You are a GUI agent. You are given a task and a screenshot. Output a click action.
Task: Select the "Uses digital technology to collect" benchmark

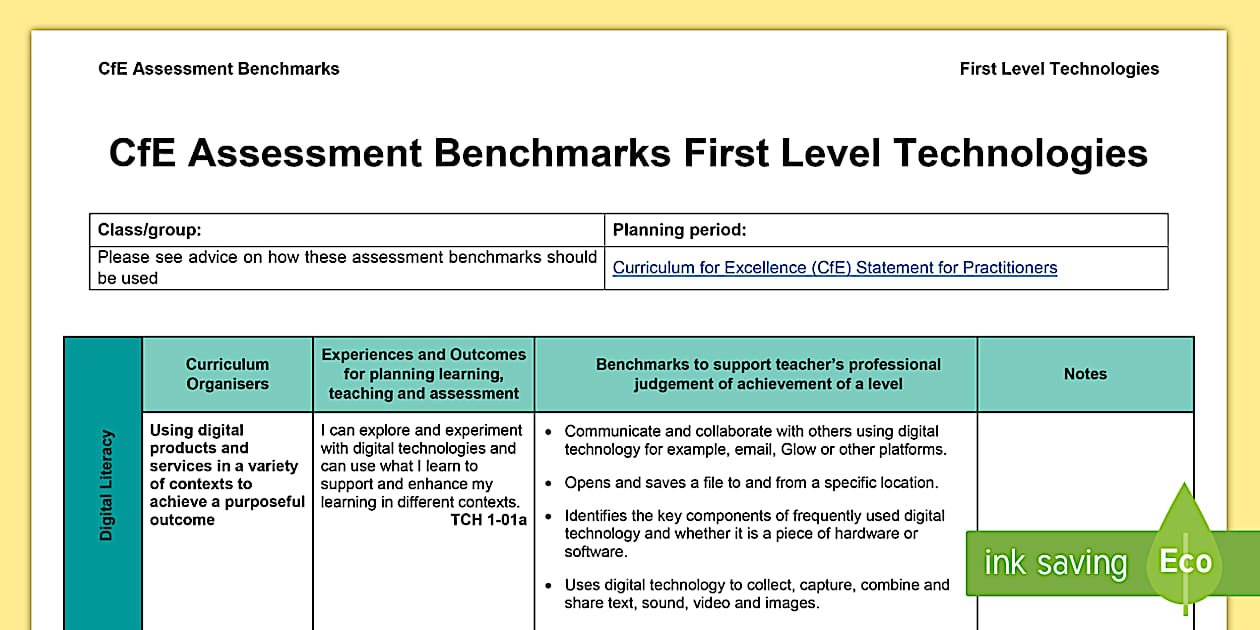756,594
